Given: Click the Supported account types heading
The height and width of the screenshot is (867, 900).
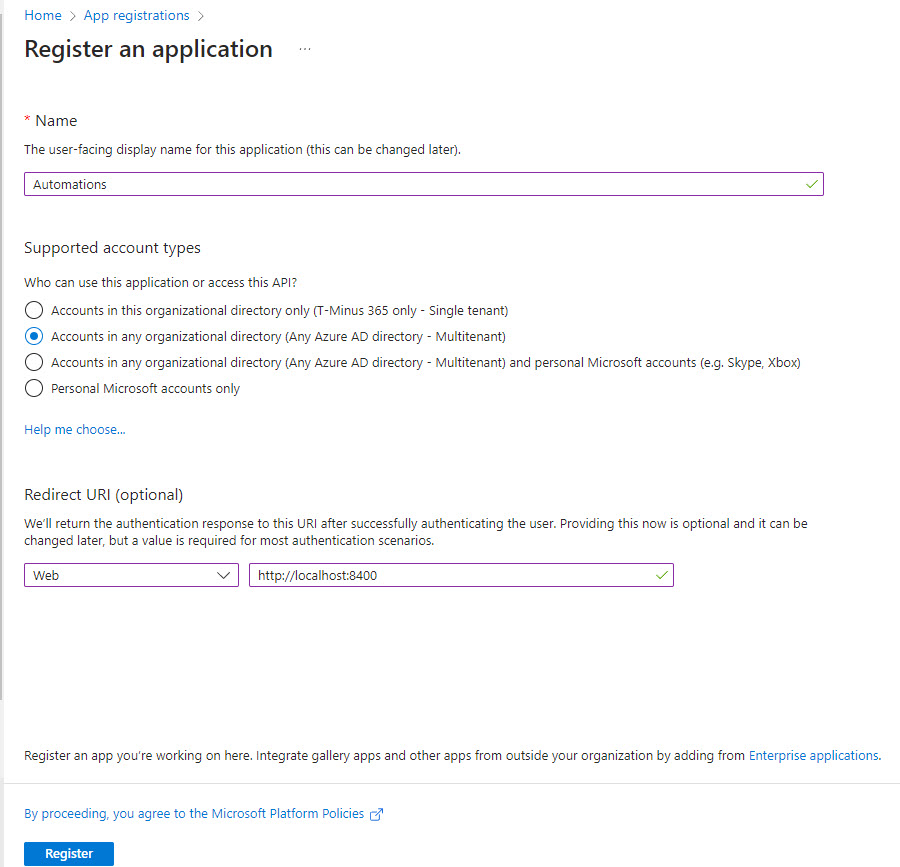Looking at the screenshot, I should tap(112, 247).
